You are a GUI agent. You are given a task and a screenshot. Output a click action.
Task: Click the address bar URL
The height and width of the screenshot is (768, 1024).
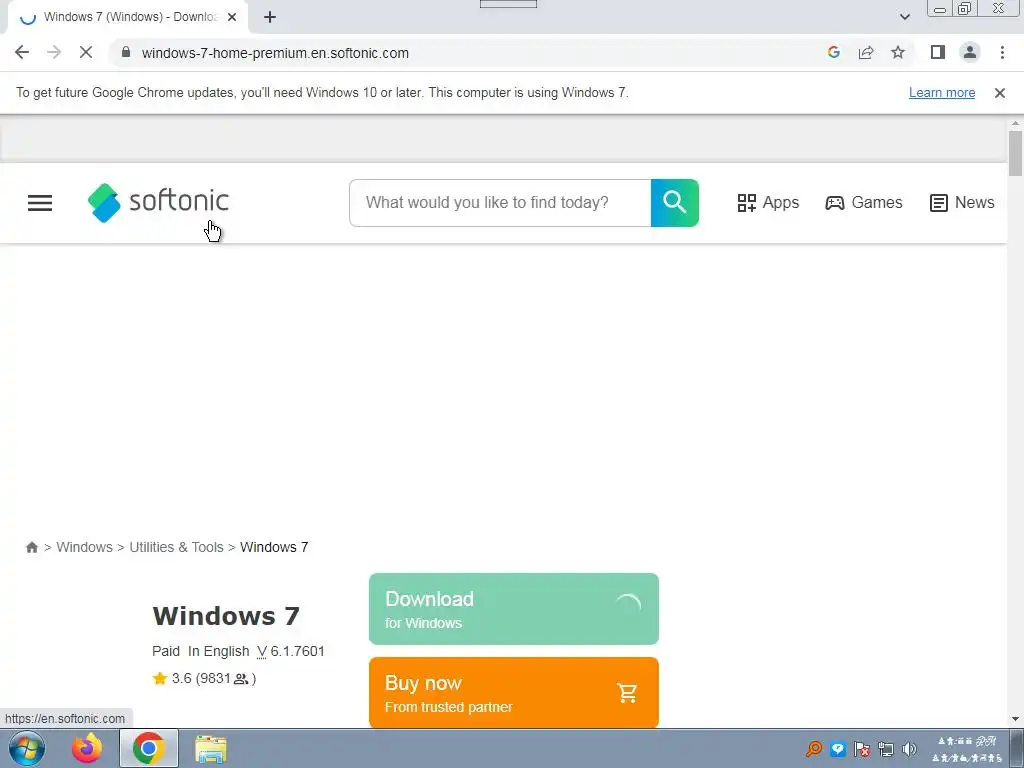tap(275, 53)
